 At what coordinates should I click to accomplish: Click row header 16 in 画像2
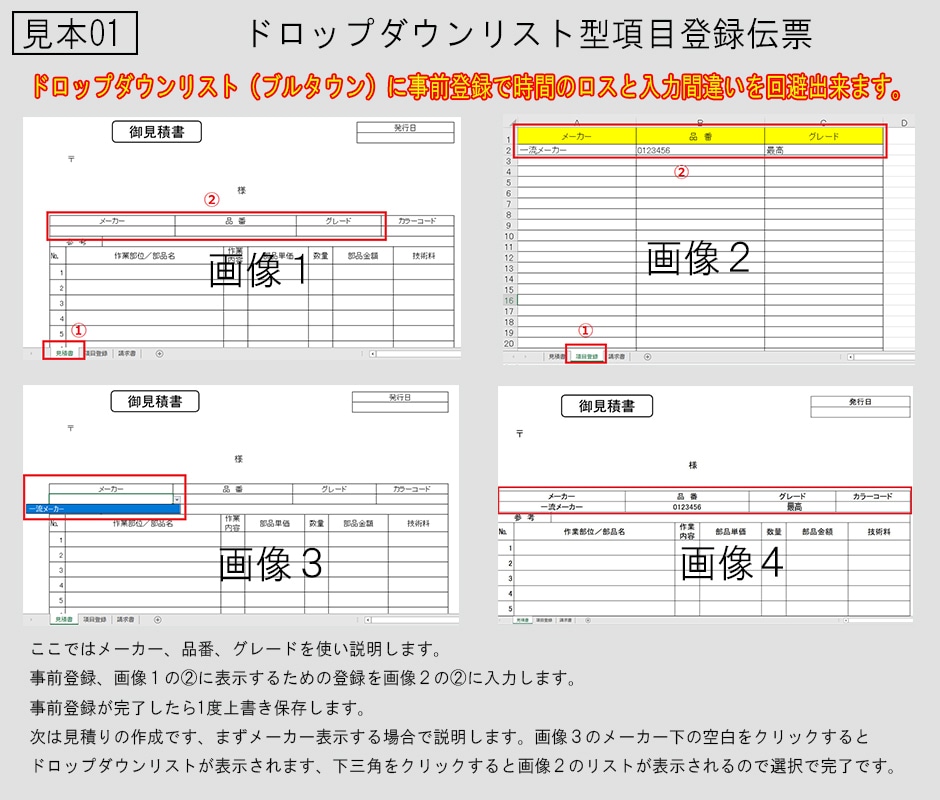[509, 300]
